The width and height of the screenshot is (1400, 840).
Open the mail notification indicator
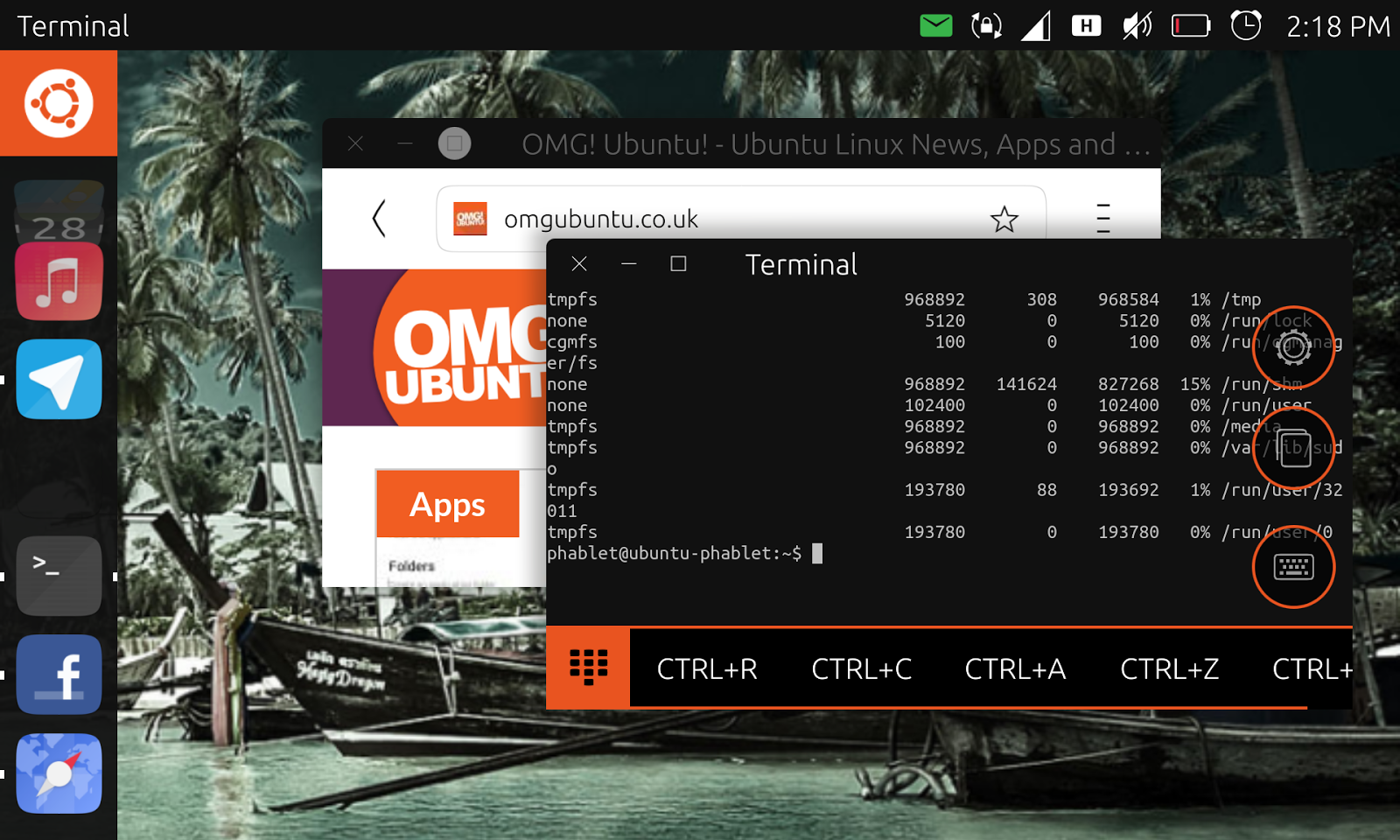pos(936,25)
